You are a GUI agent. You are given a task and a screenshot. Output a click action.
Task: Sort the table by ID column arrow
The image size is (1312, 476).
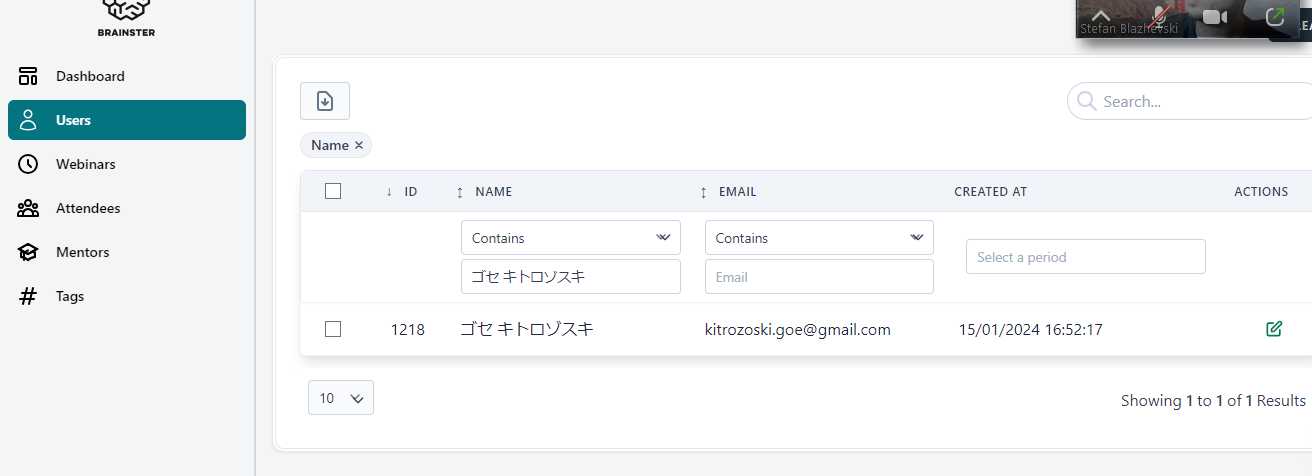389,192
